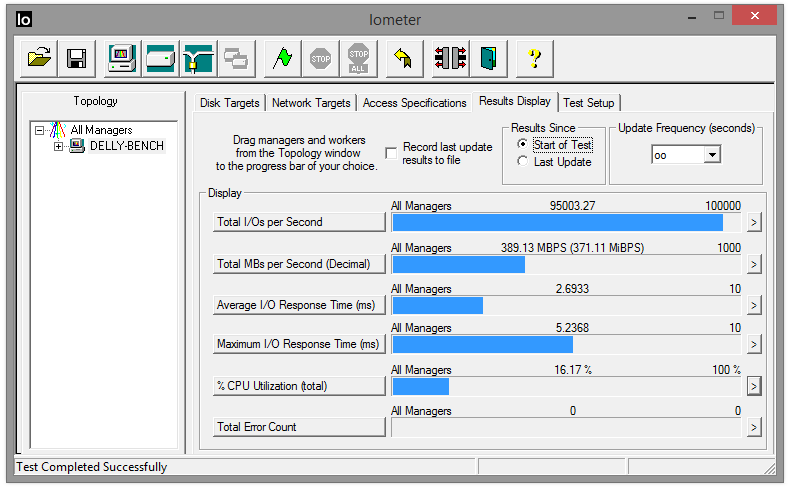Enable Record last update results to file
Screen dimensions: 788x488
[x=390, y=153]
